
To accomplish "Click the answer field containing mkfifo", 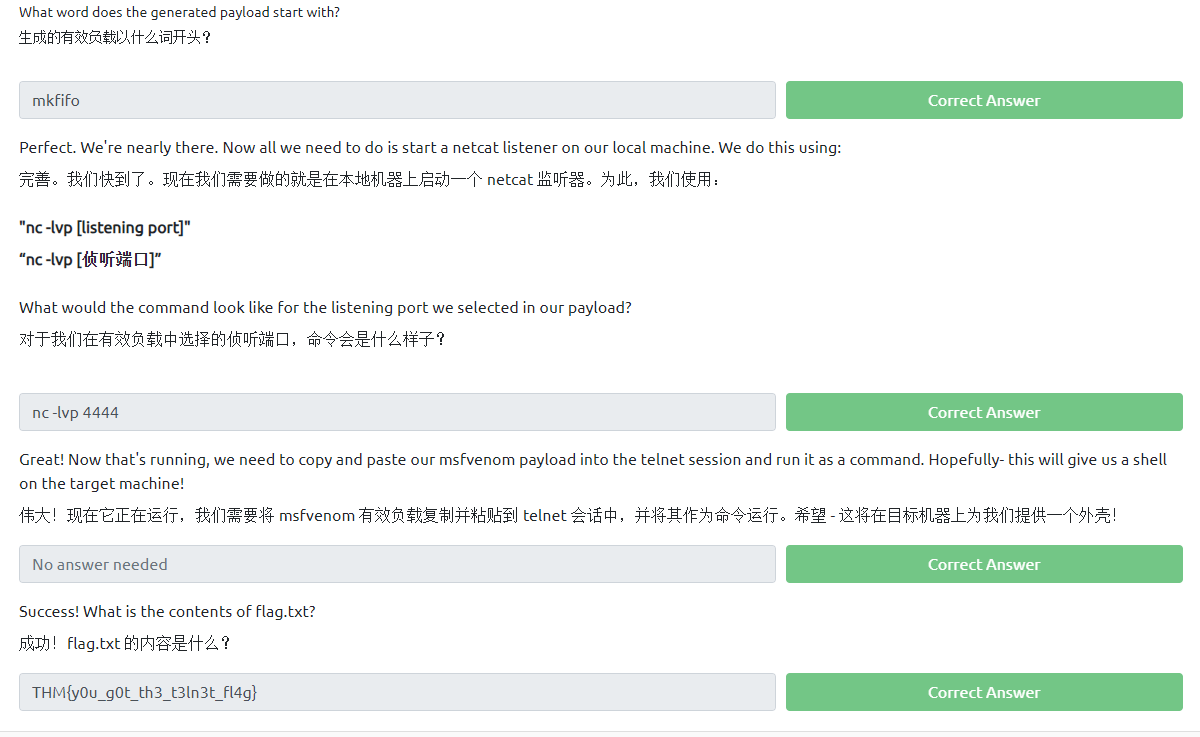I will [x=397, y=100].
